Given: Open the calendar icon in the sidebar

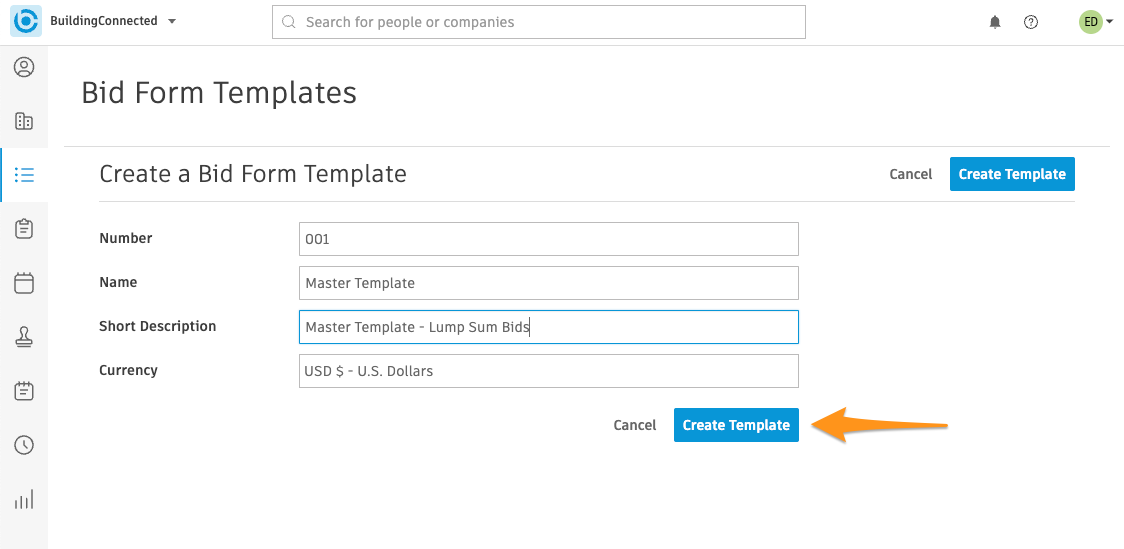Looking at the screenshot, I should point(24,282).
